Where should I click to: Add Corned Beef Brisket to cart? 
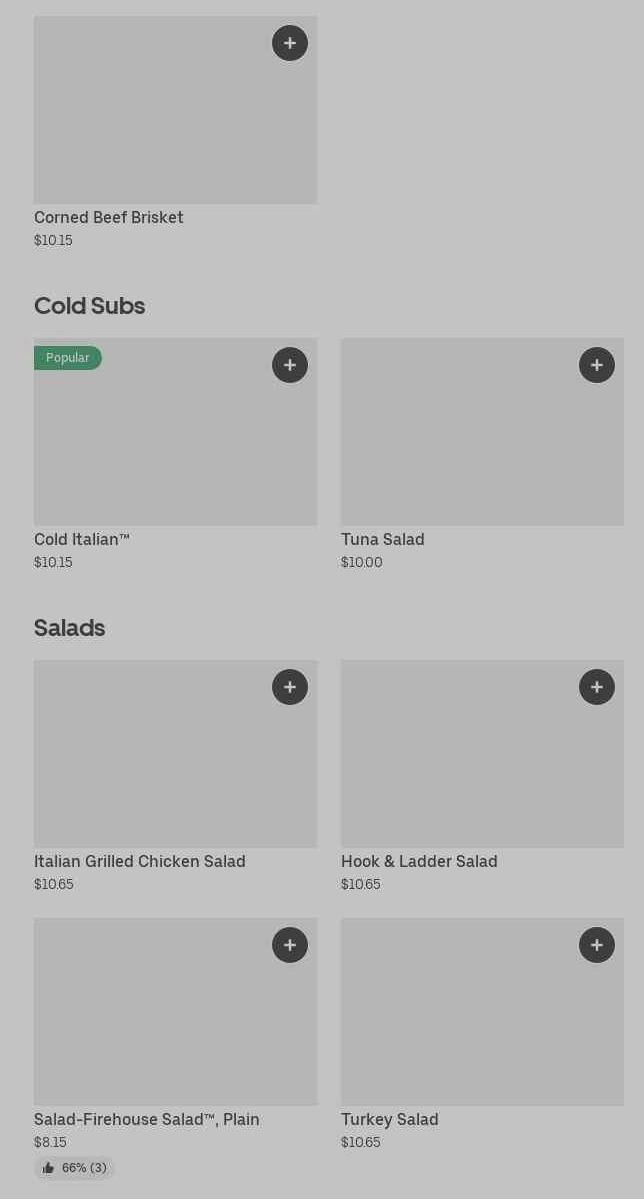point(290,43)
